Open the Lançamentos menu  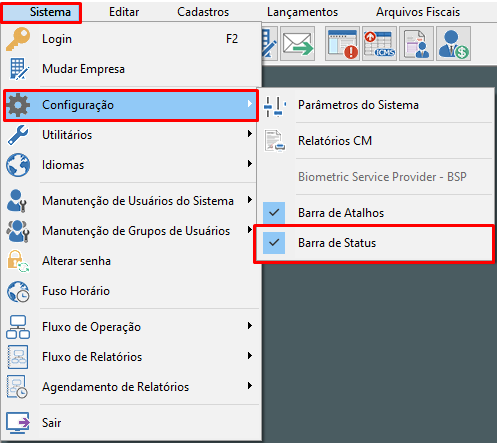(x=302, y=12)
